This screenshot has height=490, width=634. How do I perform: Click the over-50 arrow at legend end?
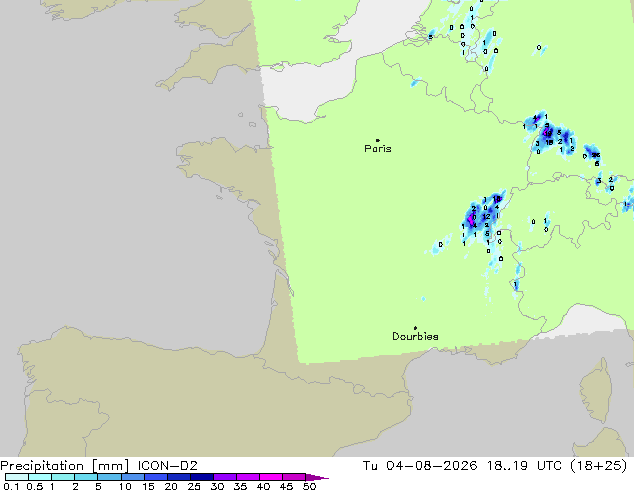[x=317, y=477]
